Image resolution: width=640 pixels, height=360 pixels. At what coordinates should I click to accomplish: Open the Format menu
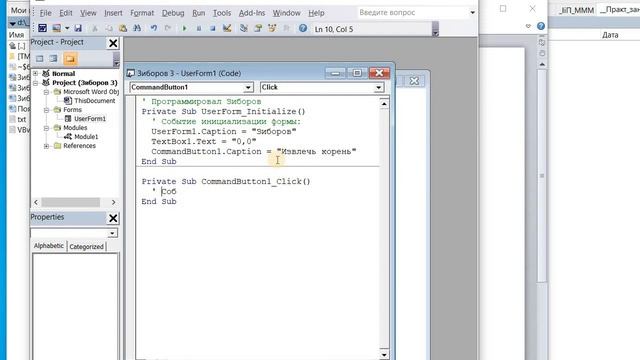click(x=142, y=13)
